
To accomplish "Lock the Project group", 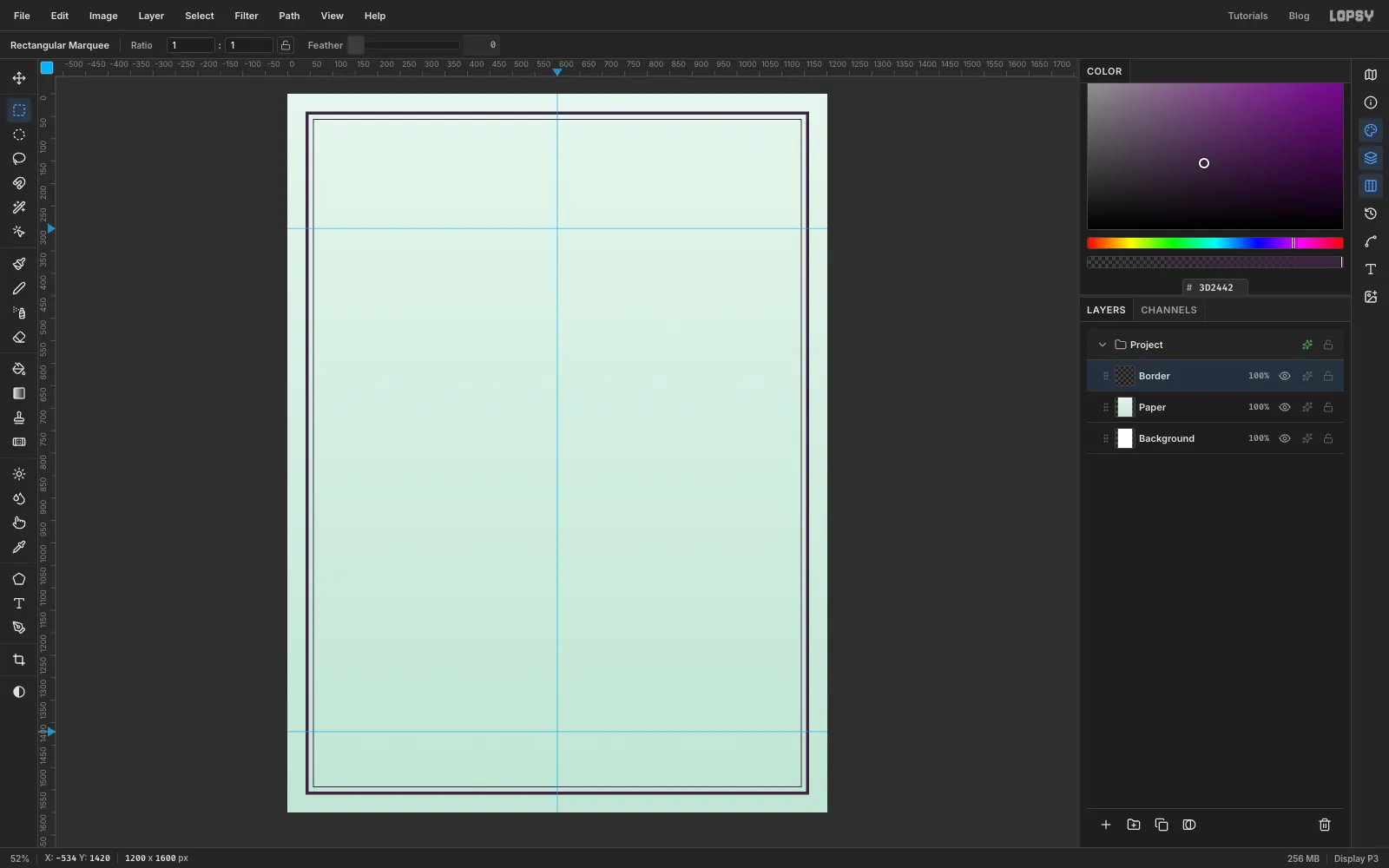I will click(x=1328, y=345).
